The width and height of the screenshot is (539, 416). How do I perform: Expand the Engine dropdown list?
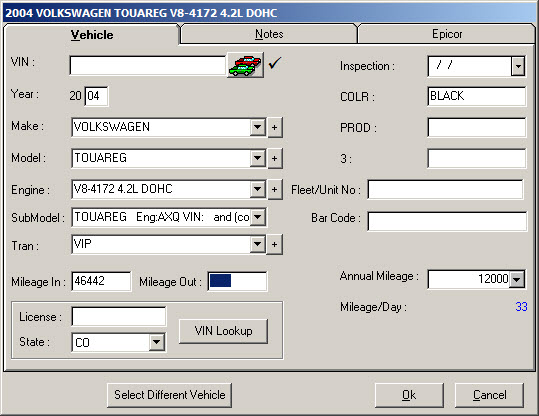pos(257,189)
